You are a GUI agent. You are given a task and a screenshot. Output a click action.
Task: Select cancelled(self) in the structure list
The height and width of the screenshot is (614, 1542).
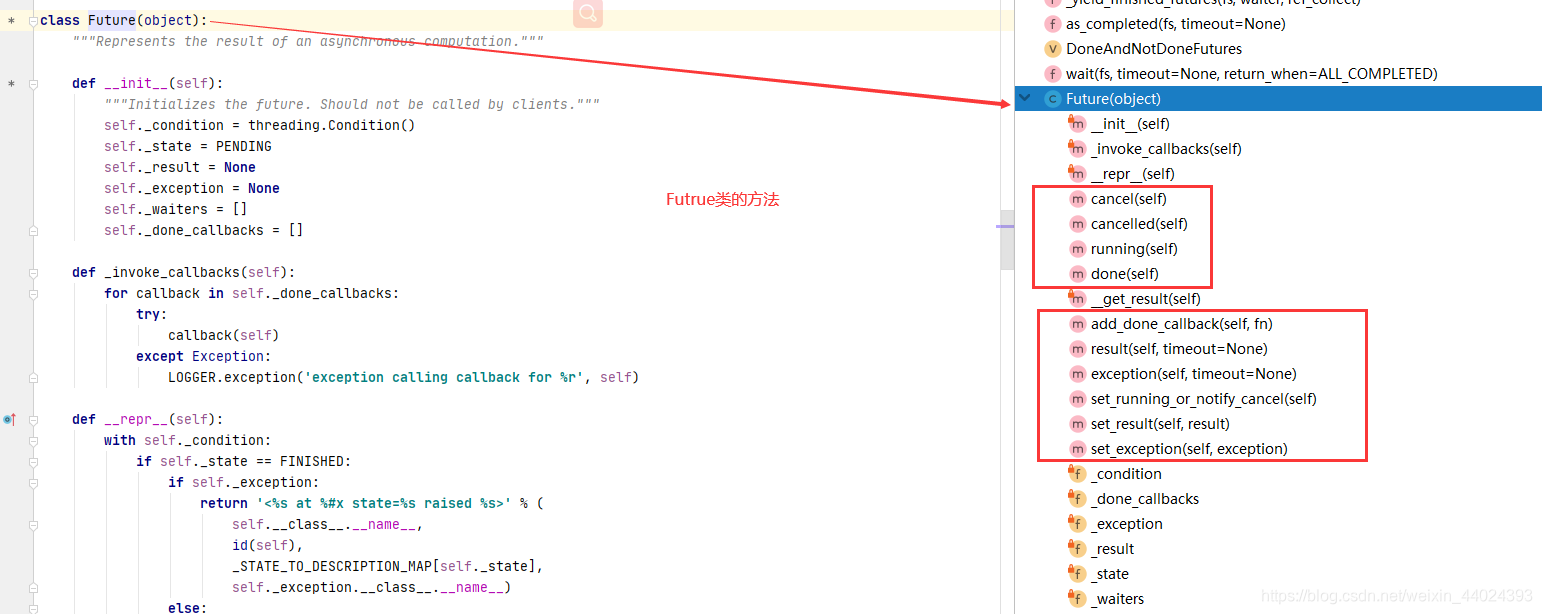1139,224
